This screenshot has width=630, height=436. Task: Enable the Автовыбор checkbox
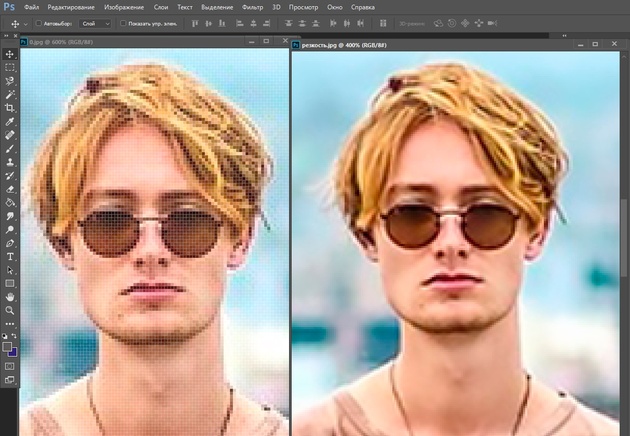pyautogui.click(x=38, y=23)
